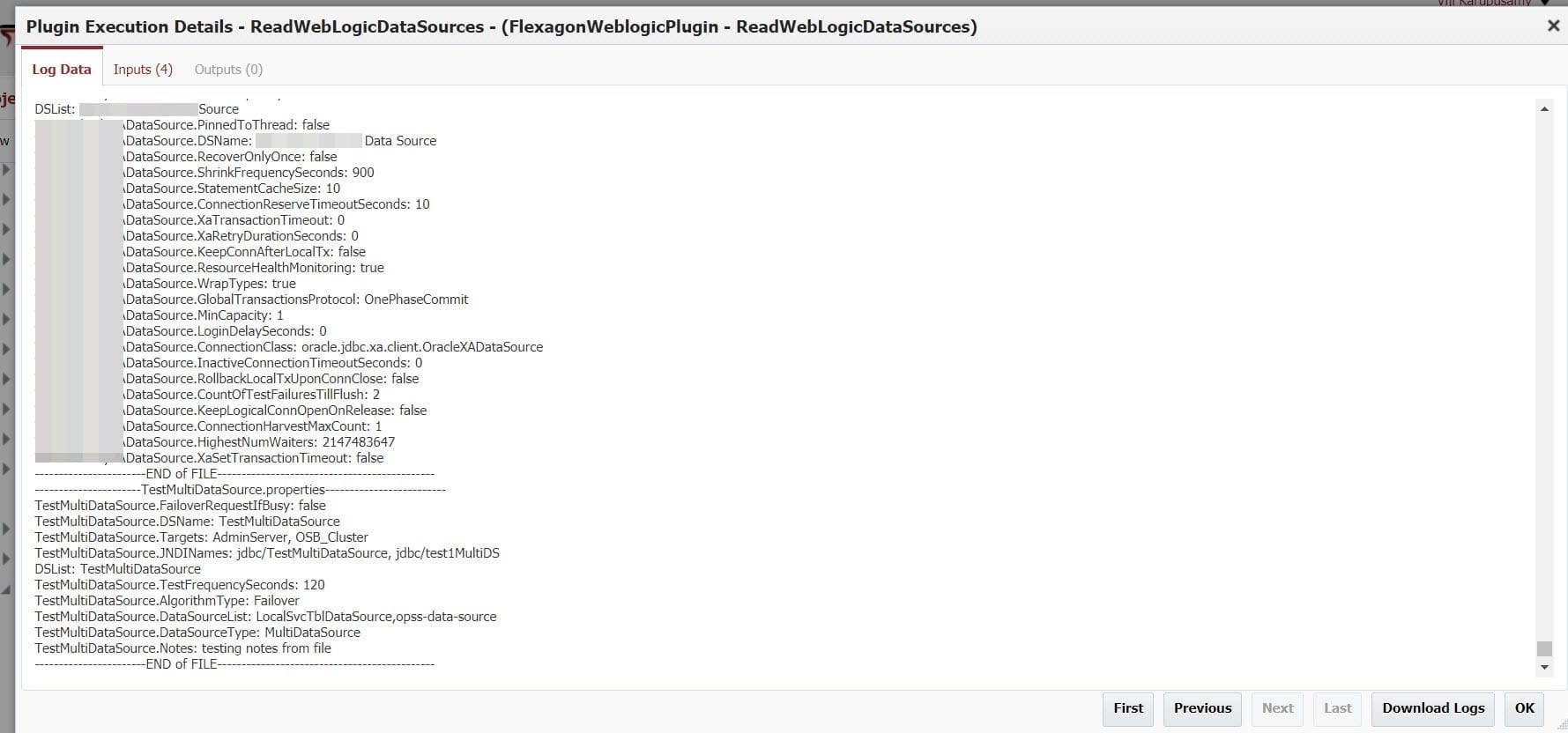Click the TestFrequencySeconds: 120 line
This screenshot has width=1568, height=733.
coord(180,585)
